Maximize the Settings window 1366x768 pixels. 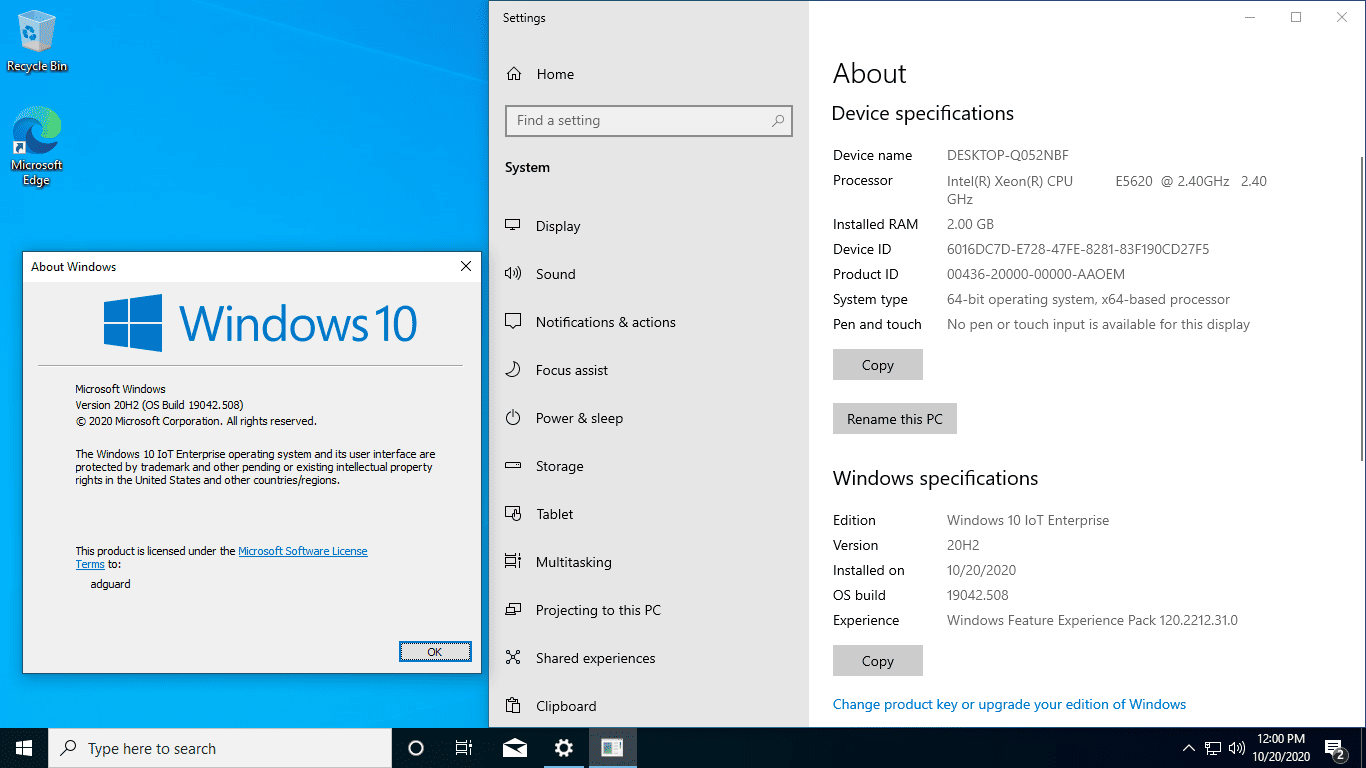click(x=1296, y=17)
